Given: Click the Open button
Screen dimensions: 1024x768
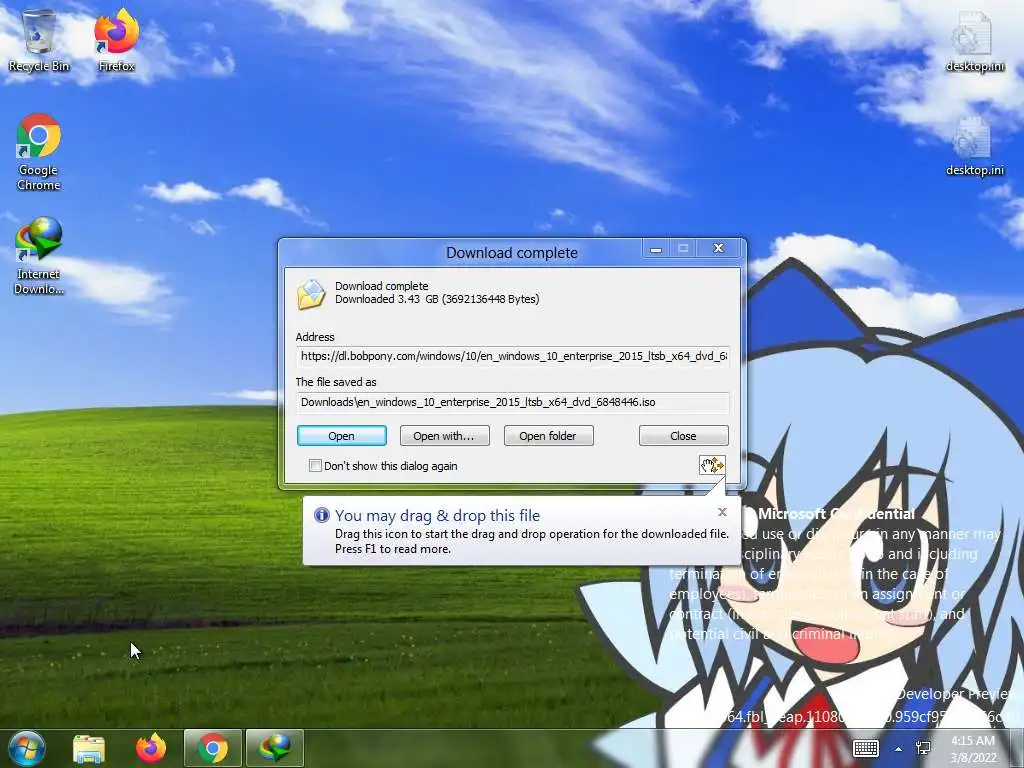Looking at the screenshot, I should click(342, 436).
